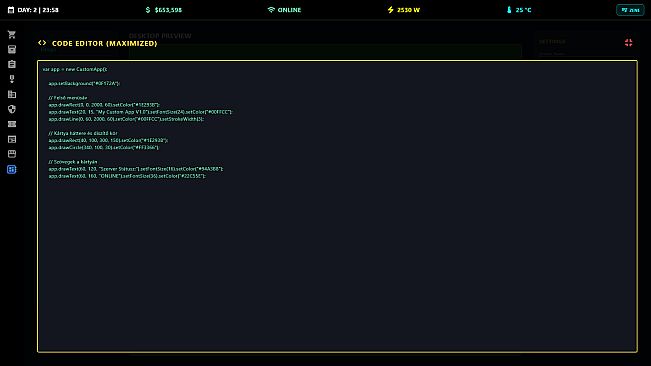
Task: Open the ticket icon in the sidebar
Action: (x=12, y=124)
